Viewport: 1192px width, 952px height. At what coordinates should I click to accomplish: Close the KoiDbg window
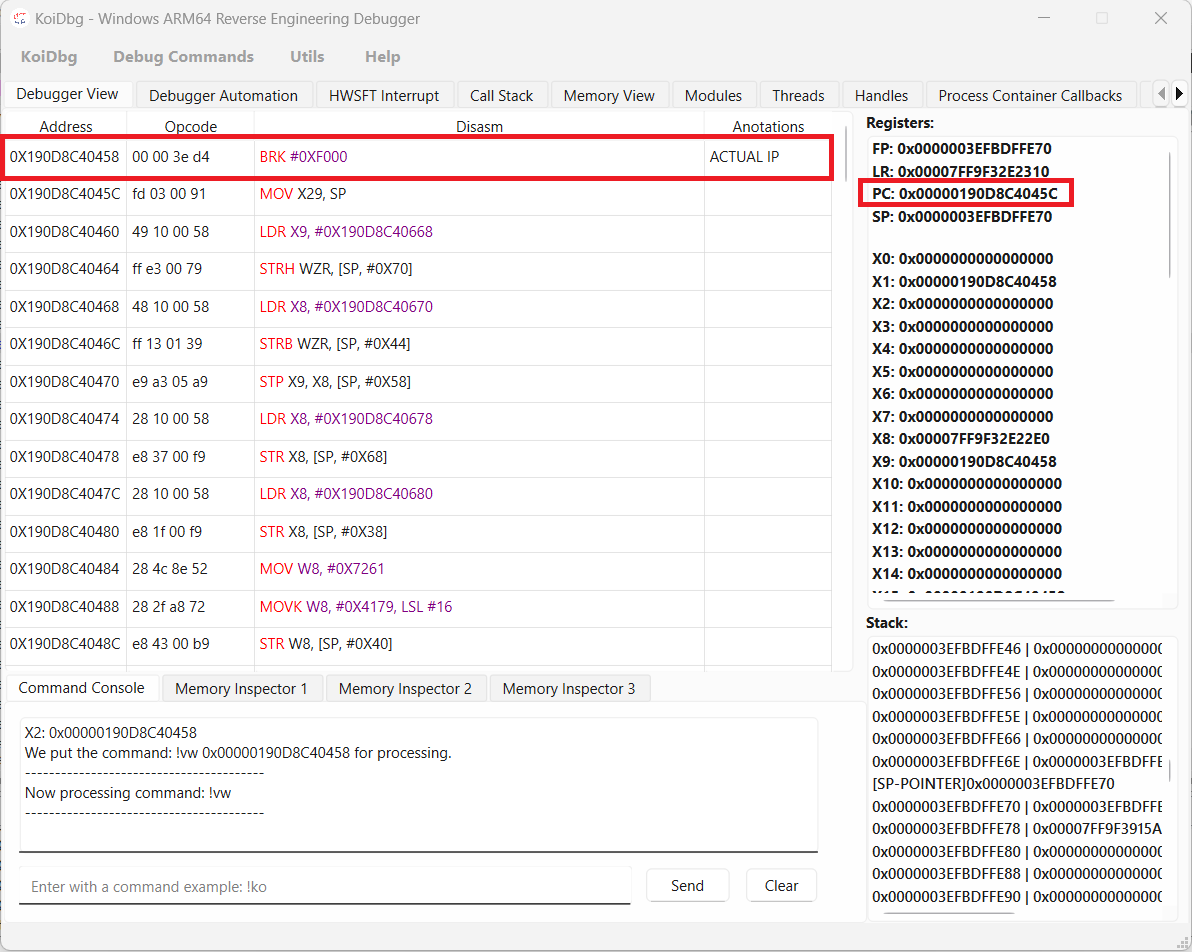point(1160,18)
